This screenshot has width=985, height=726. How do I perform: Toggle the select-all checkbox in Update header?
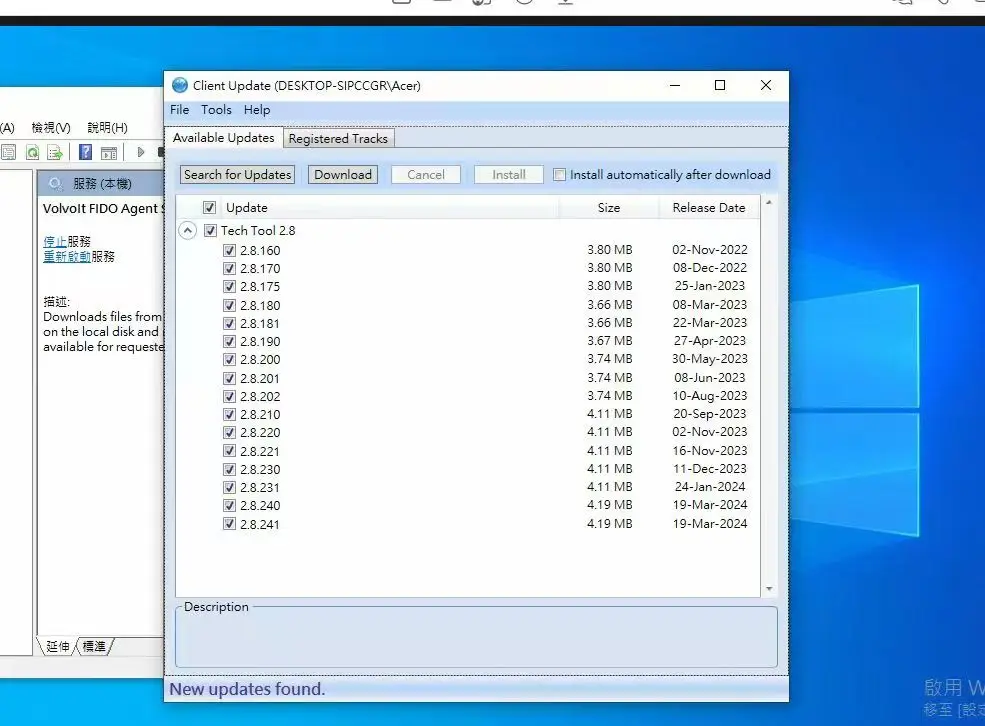209,208
